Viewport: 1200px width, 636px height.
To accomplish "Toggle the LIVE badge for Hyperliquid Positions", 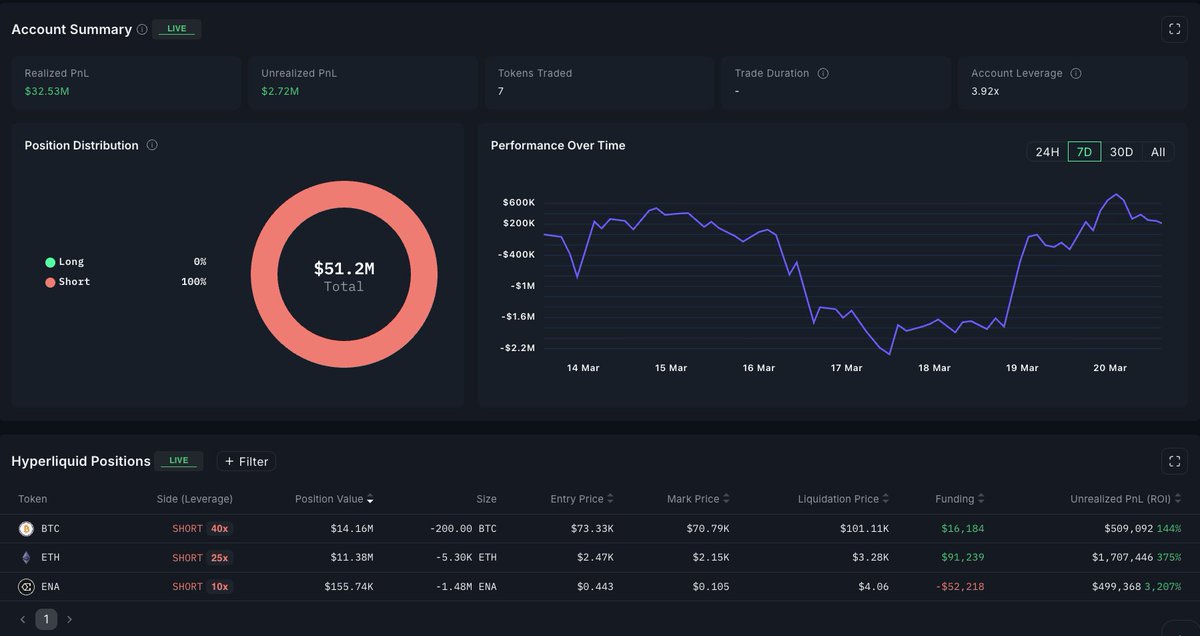I will click(179, 461).
